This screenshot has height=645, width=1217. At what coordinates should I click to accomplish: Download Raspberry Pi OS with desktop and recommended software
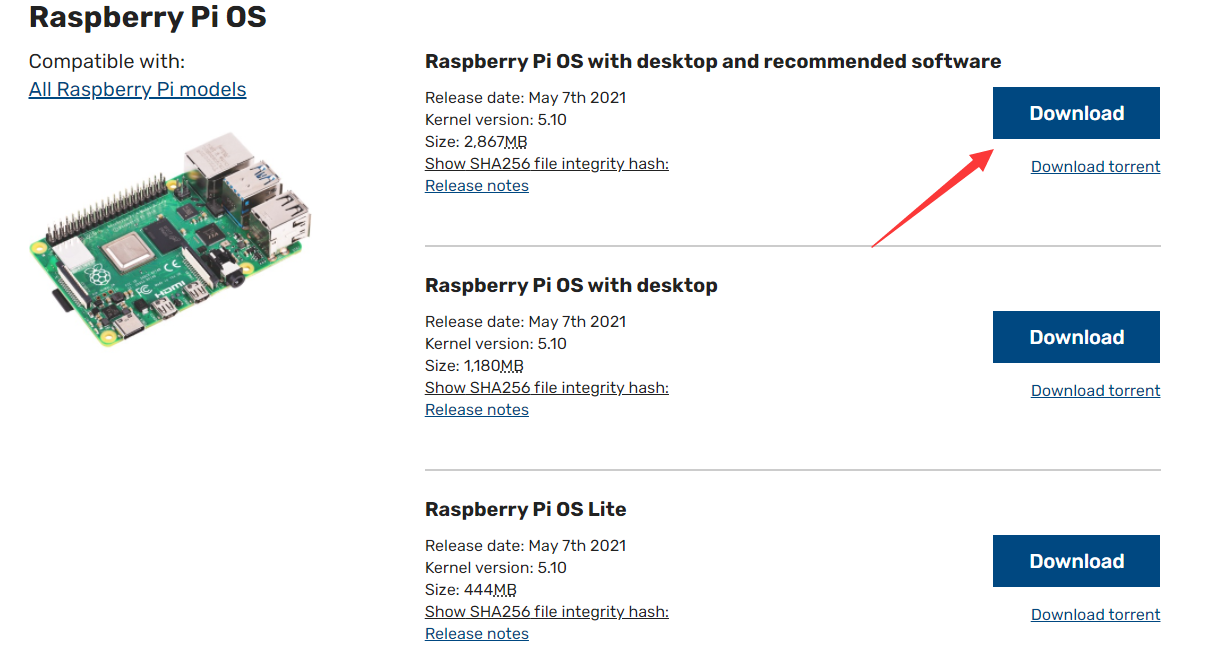click(1076, 113)
